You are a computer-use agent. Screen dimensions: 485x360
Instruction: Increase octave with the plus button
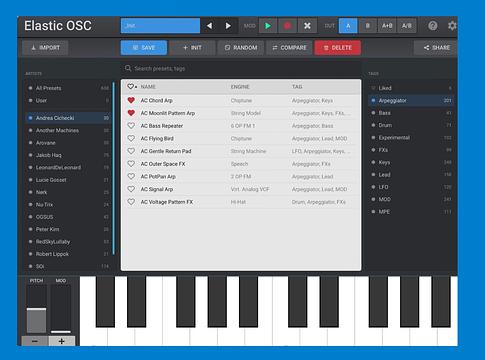coord(62,341)
